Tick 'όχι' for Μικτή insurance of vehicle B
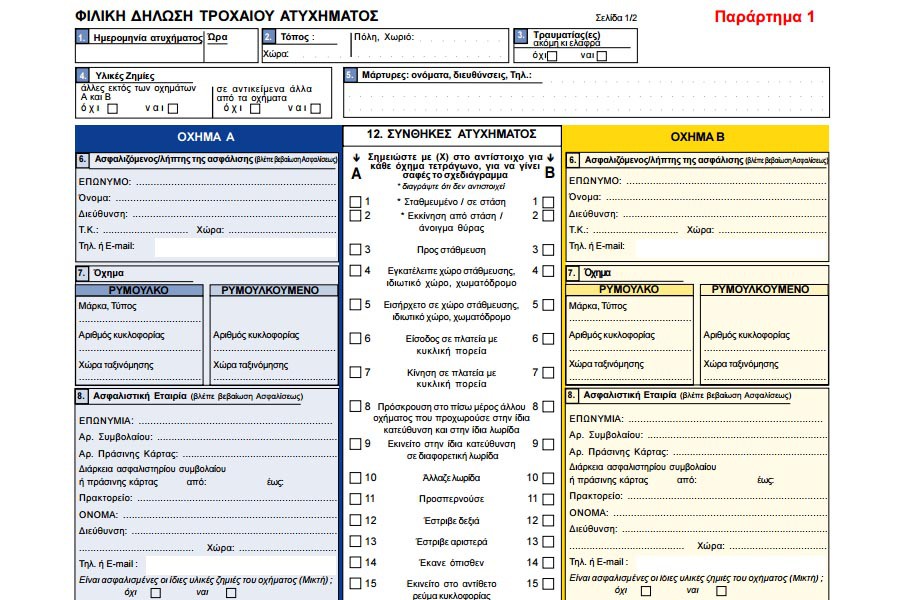 tap(646, 590)
